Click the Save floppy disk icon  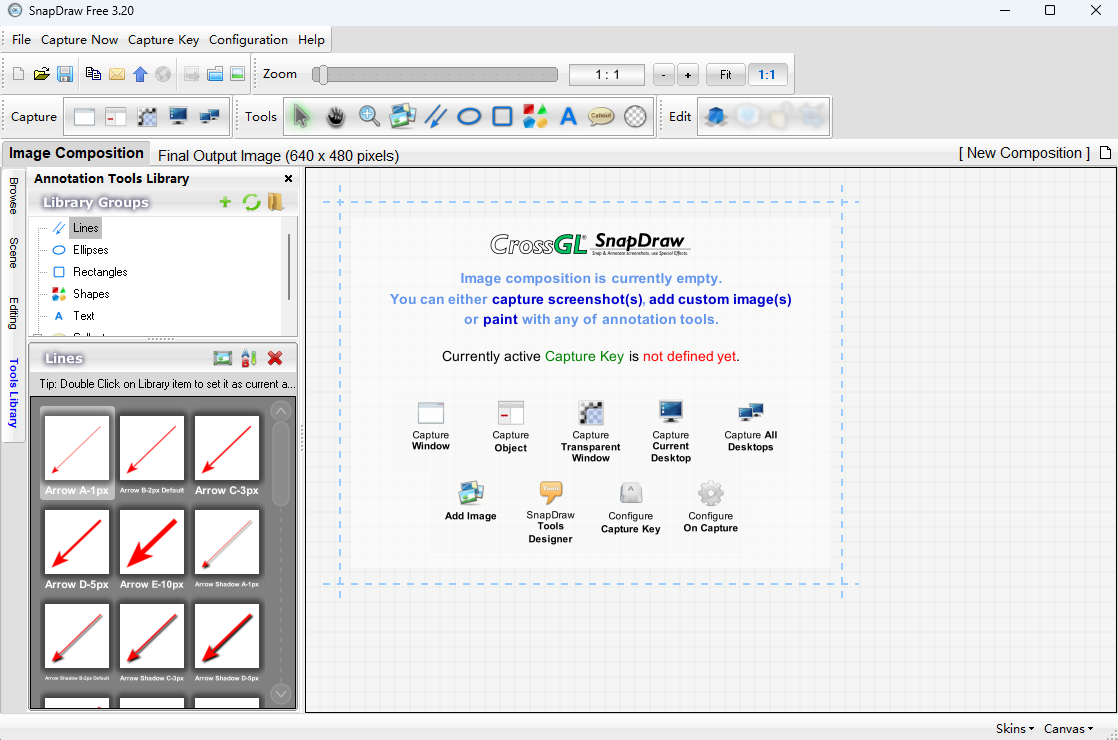pos(65,74)
